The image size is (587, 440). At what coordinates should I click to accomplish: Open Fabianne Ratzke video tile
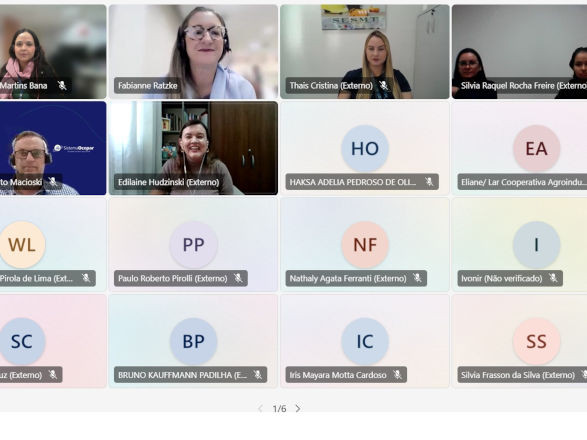coord(194,52)
